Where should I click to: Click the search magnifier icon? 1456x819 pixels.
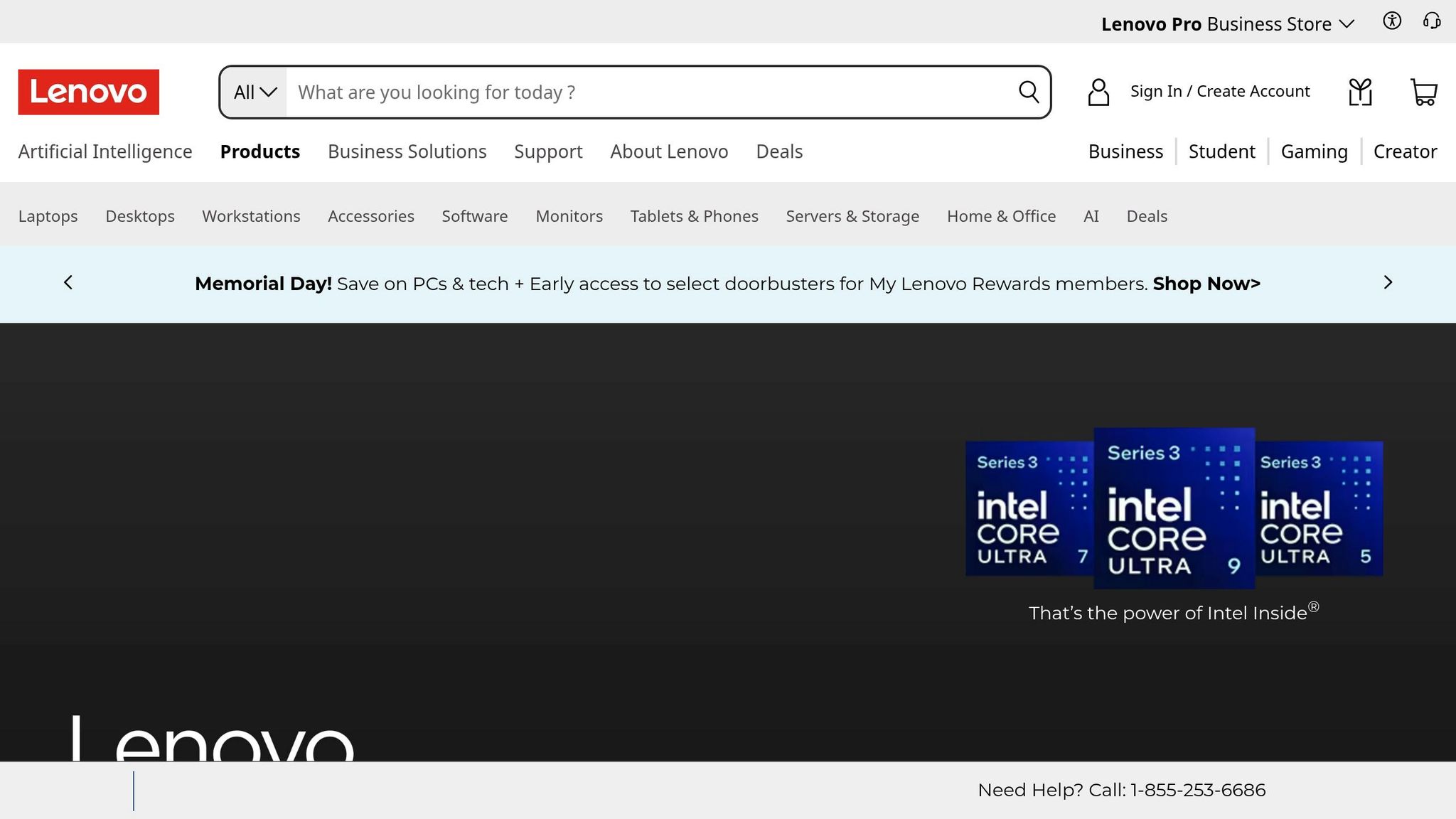pyautogui.click(x=1029, y=92)
